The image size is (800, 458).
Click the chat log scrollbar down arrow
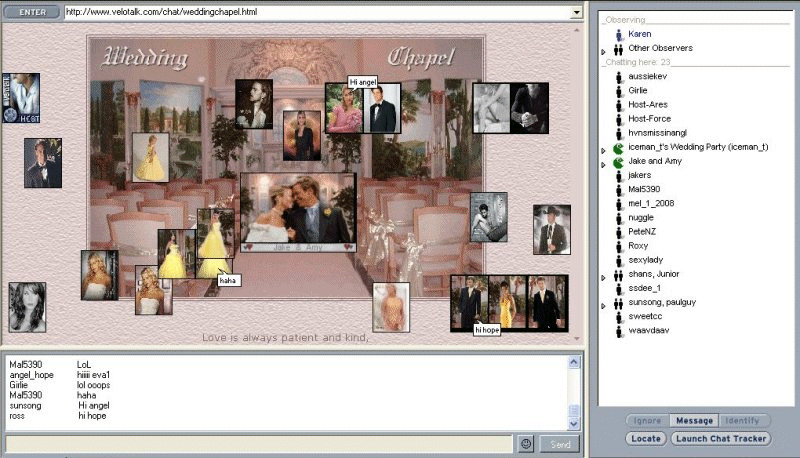574,424
